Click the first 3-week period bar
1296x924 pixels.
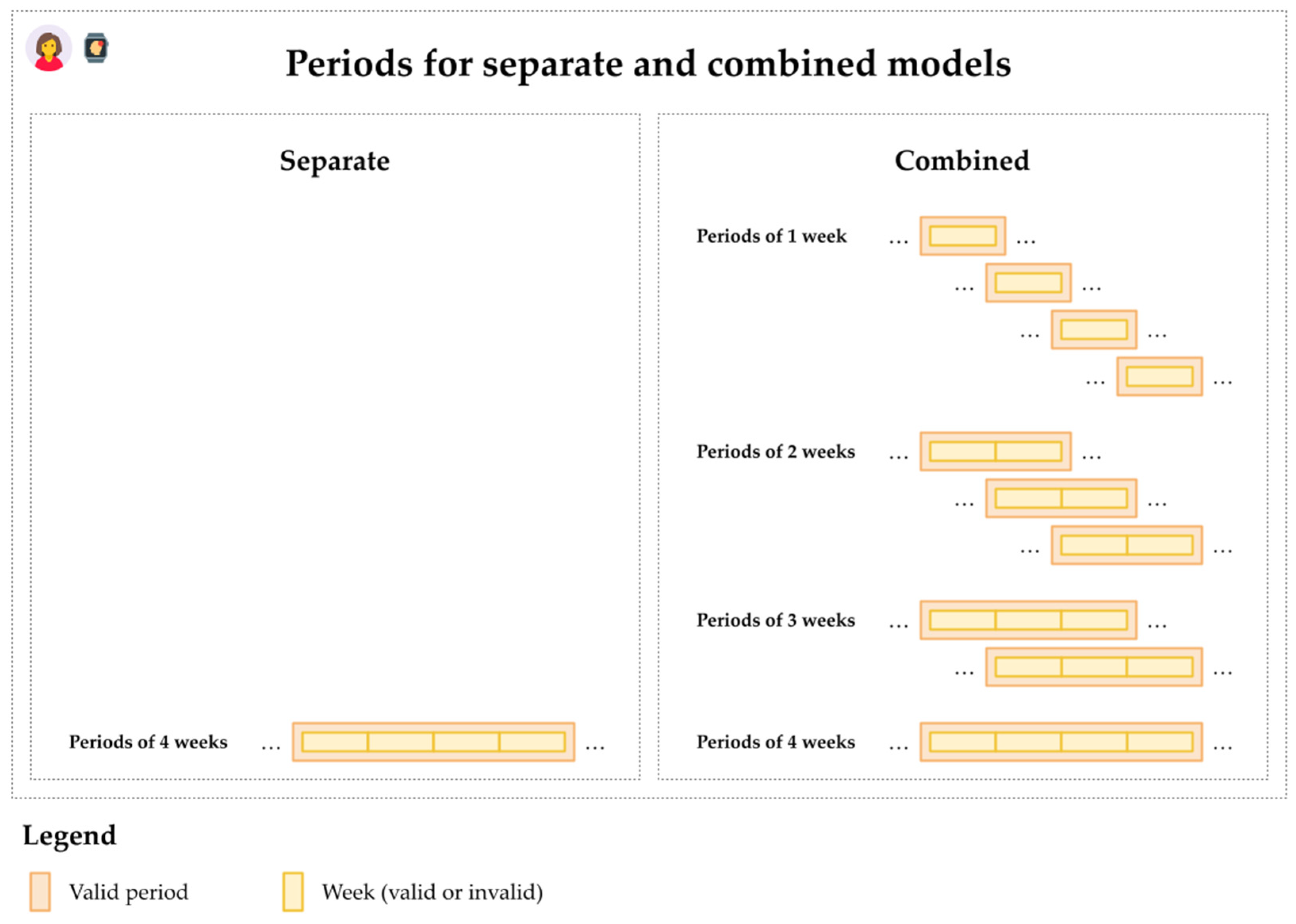pyautogui.click(x=1028, y=620)
